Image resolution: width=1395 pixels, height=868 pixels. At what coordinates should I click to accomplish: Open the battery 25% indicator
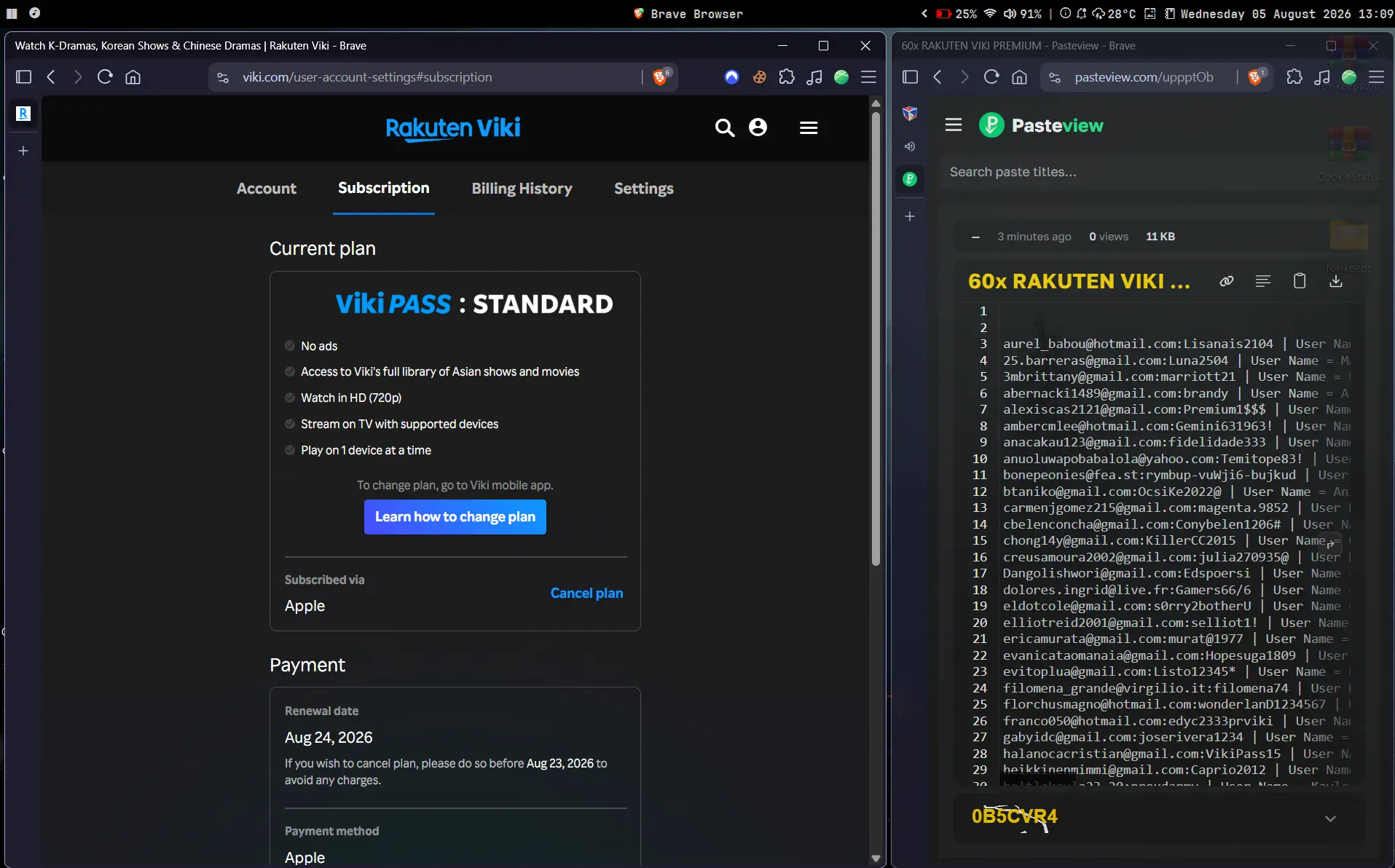pos(957,14)
